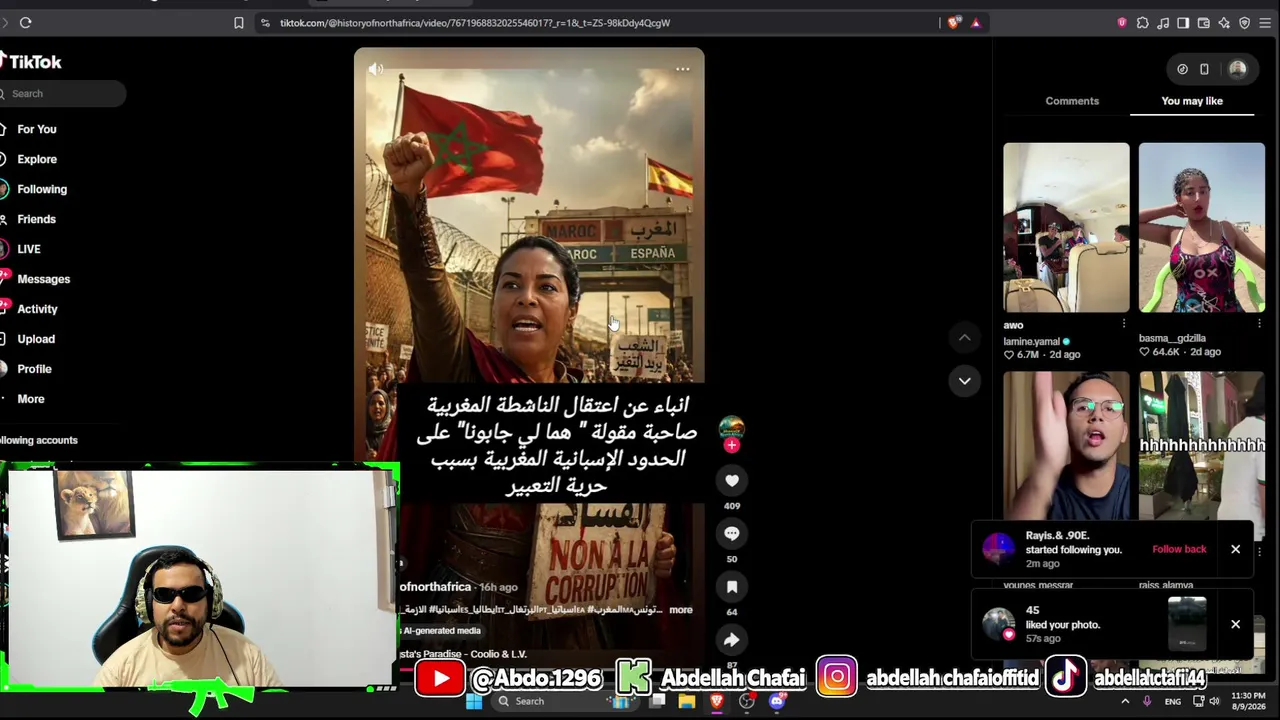Open the basma__gdzilla recommended video thumbnail
1280x720 pixels.
pos(1201,227)
